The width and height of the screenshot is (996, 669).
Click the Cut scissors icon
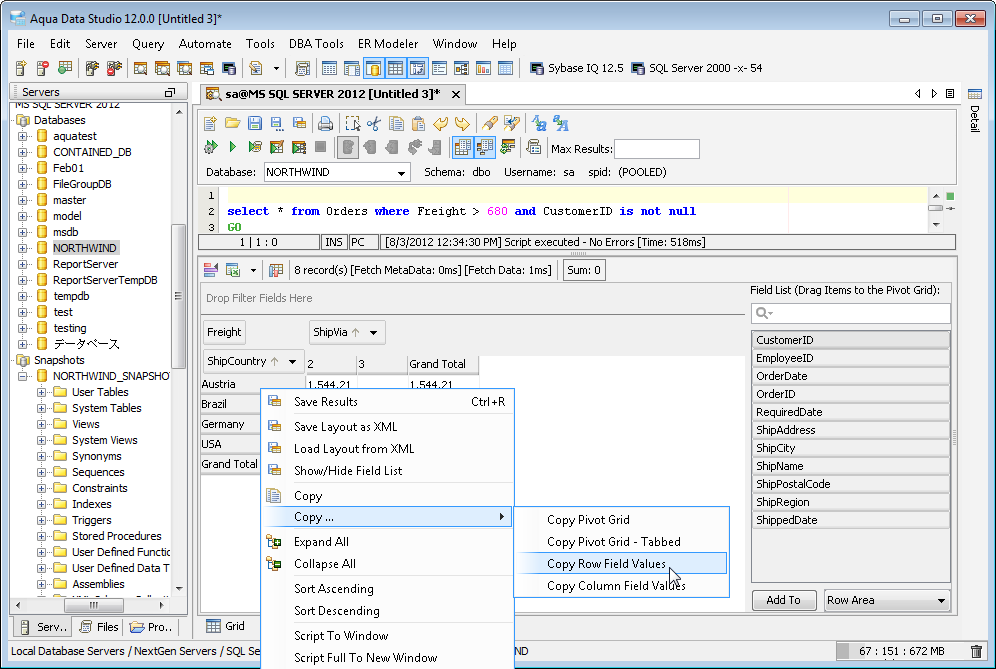[x=374, y=124]
